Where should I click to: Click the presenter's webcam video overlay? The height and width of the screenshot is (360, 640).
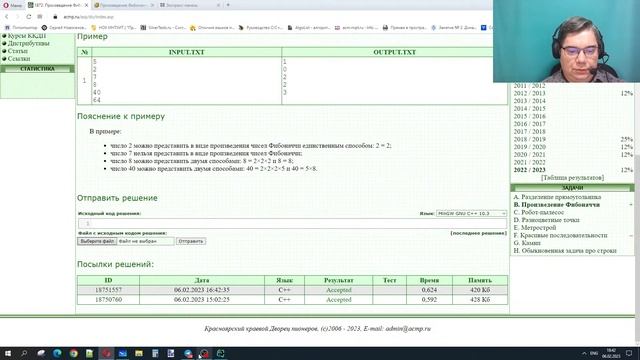[566, 41]
